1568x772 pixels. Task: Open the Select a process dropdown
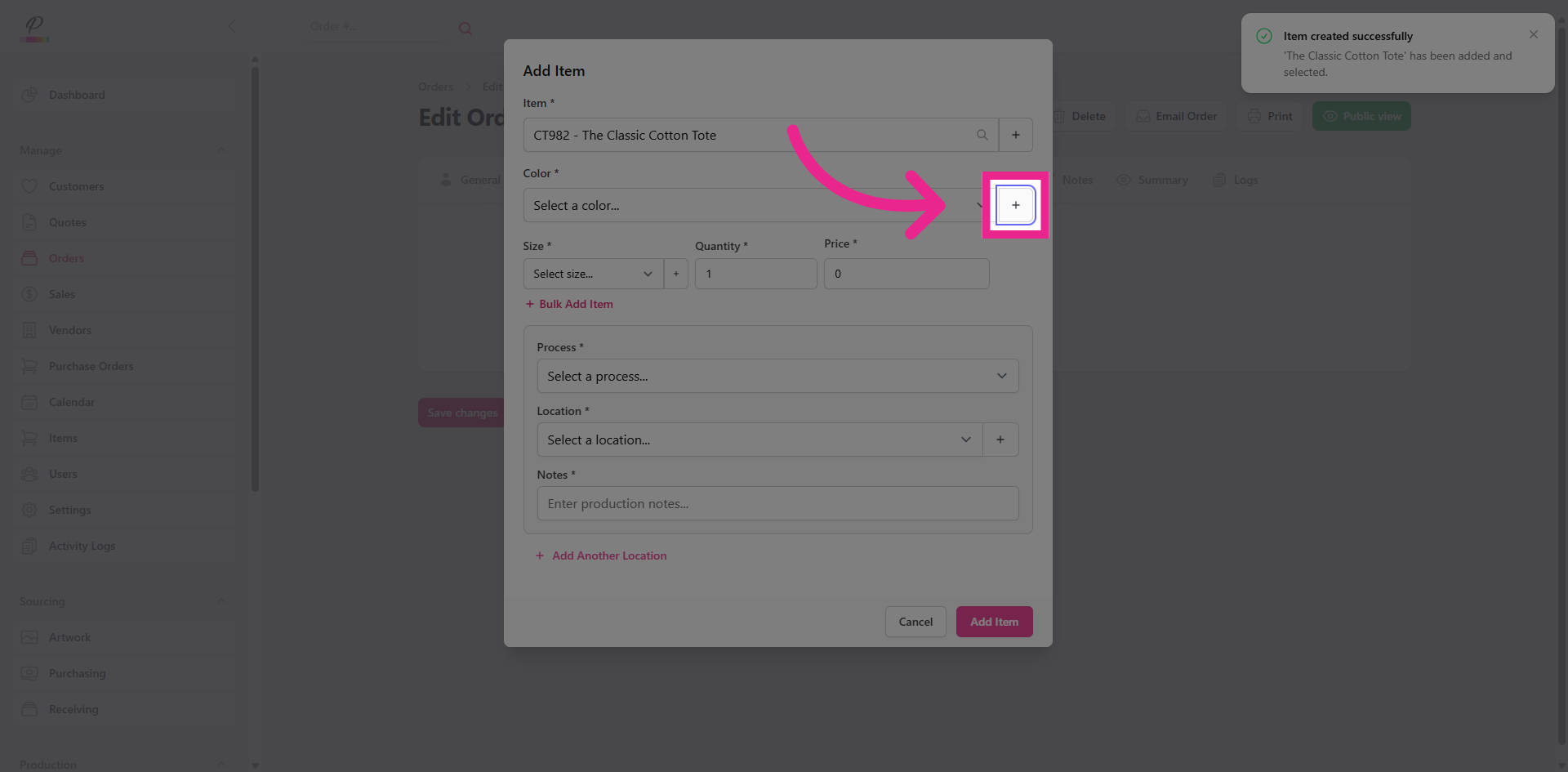click(777, 376)
